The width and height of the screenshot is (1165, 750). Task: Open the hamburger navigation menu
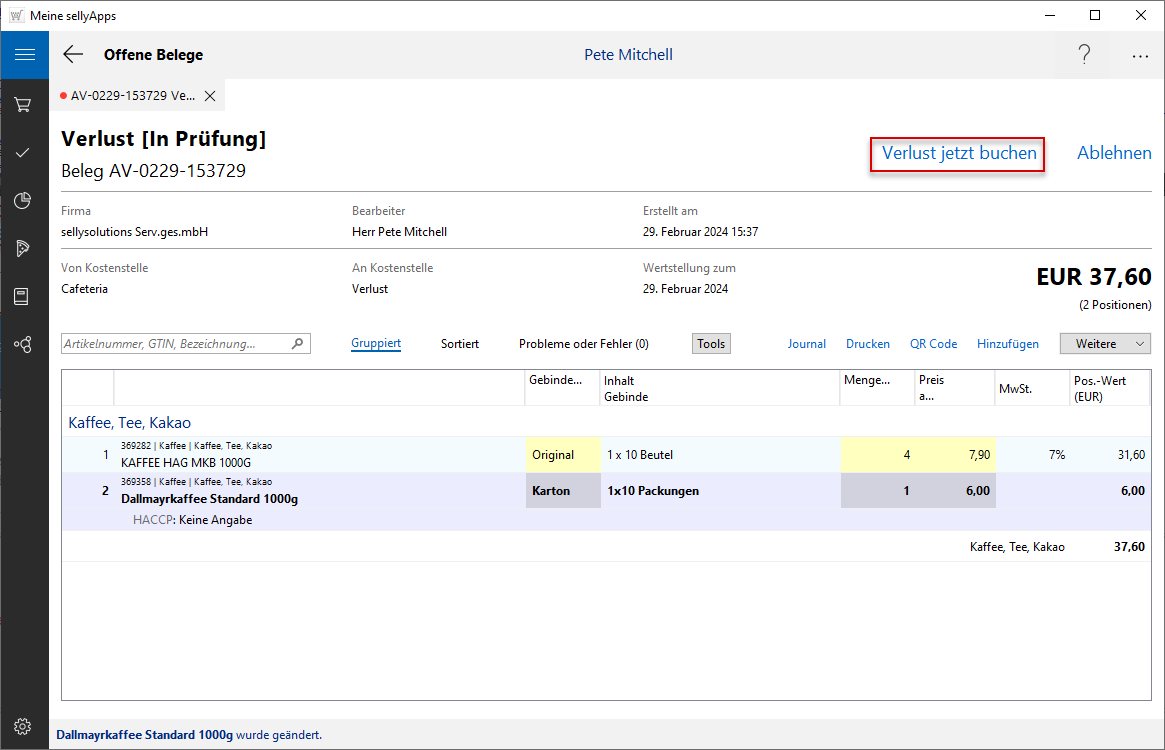(24, 55)
